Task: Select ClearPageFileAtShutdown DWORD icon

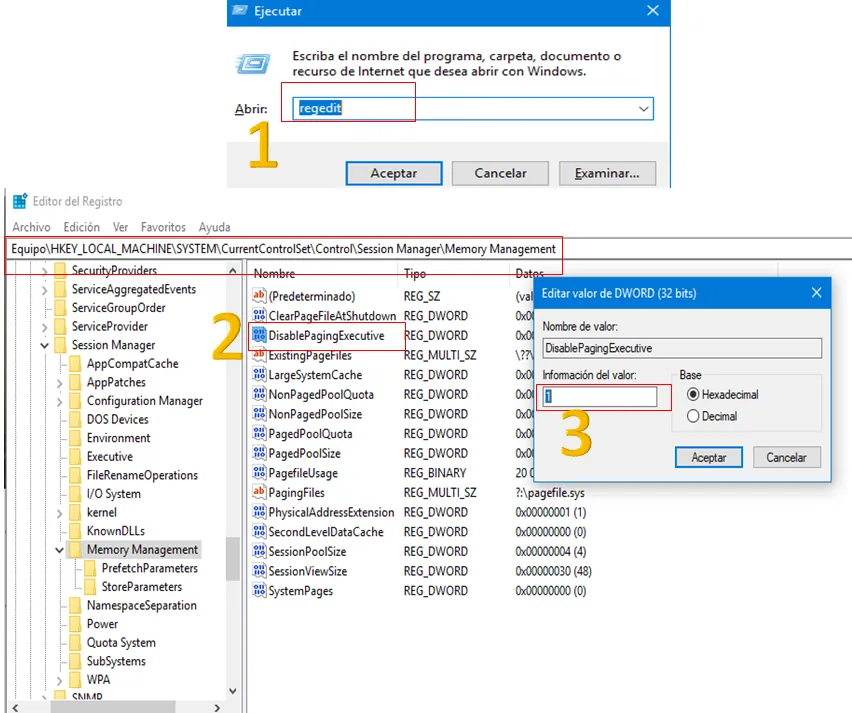Action: click(x=259, y=315)
